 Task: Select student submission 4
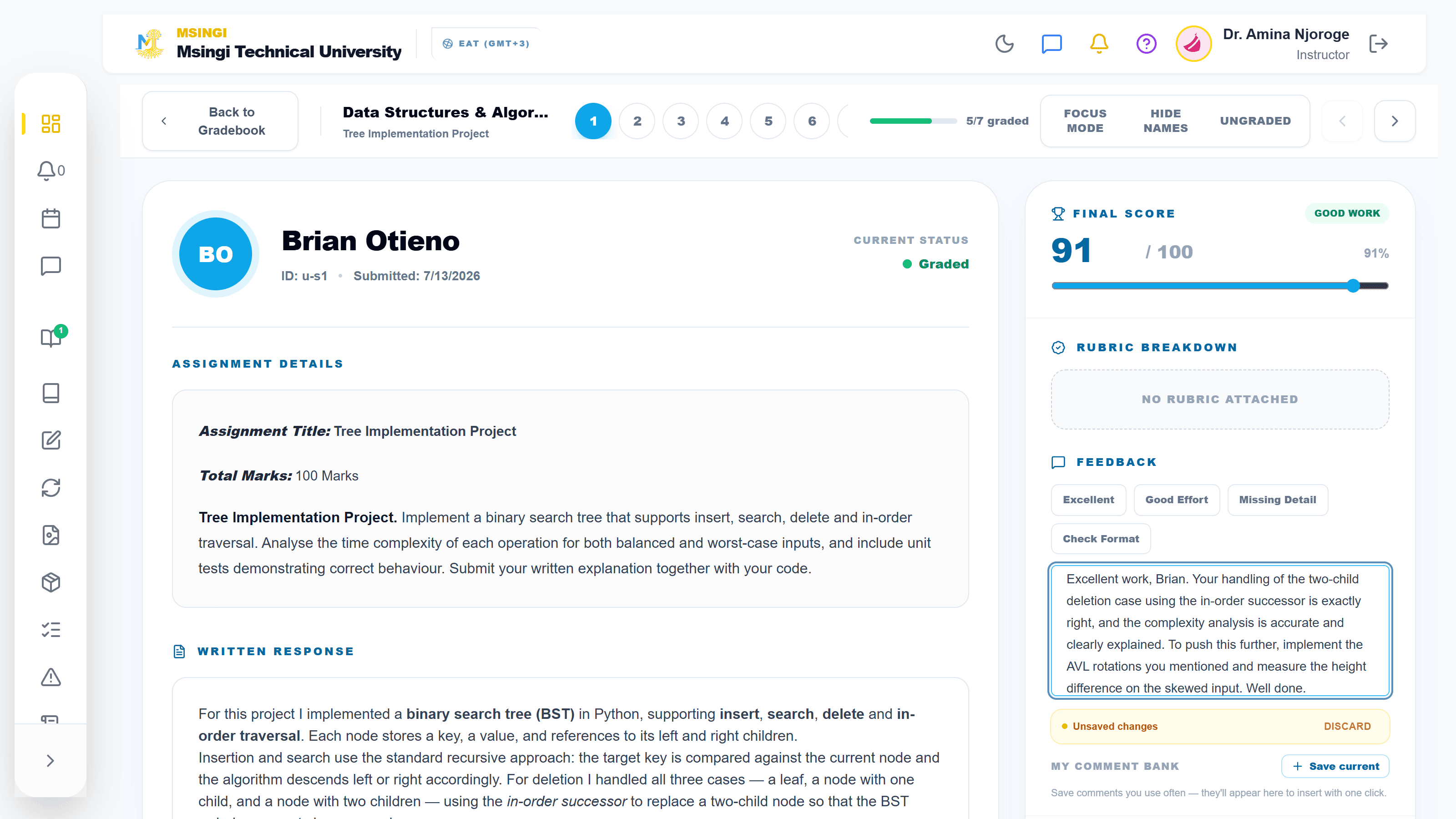(724, 121)
